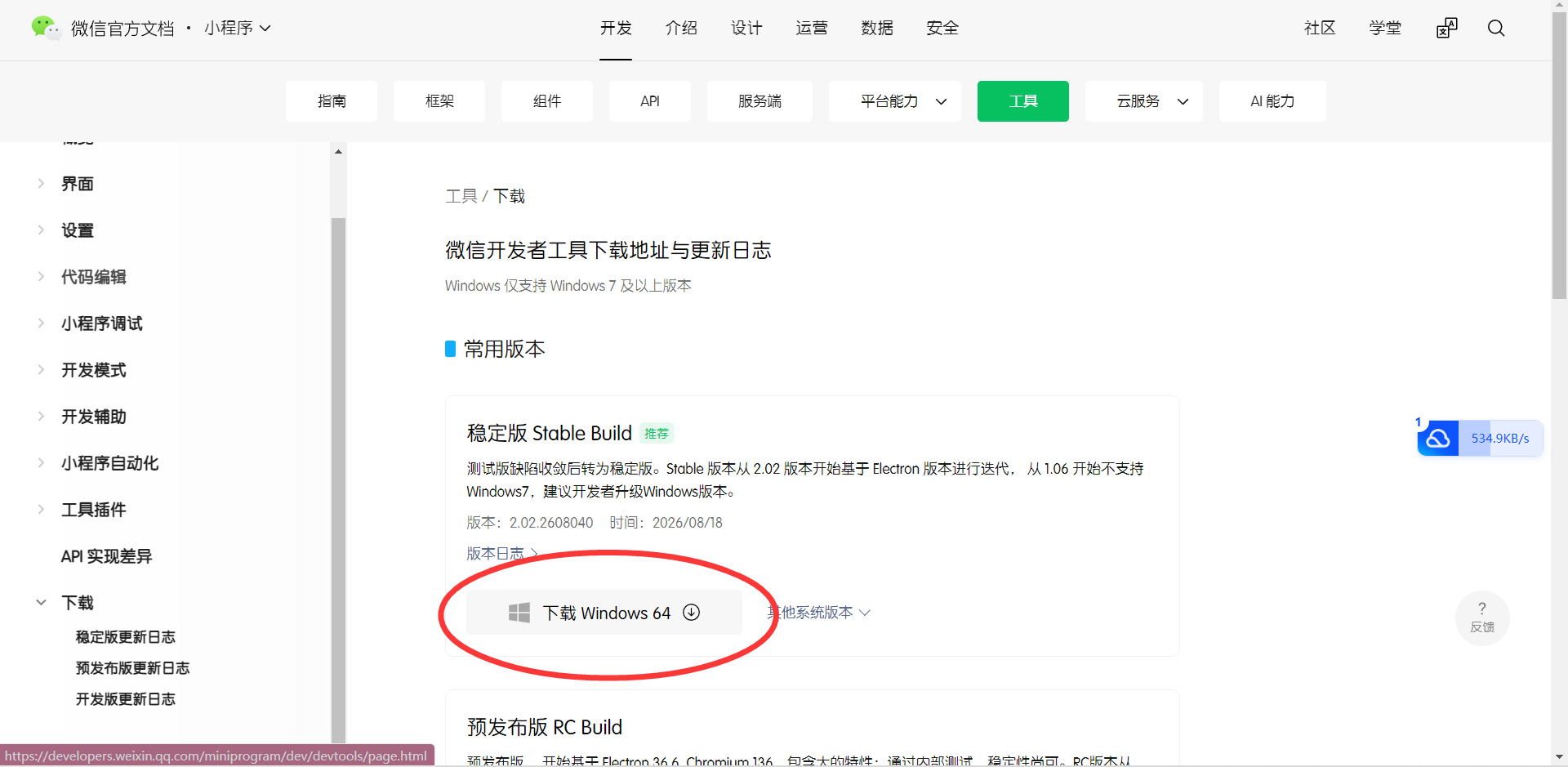The width and height of the screenshot is (1568, 767).
Task: Expand 其他系统版本 options
Action: click(819, 613)
